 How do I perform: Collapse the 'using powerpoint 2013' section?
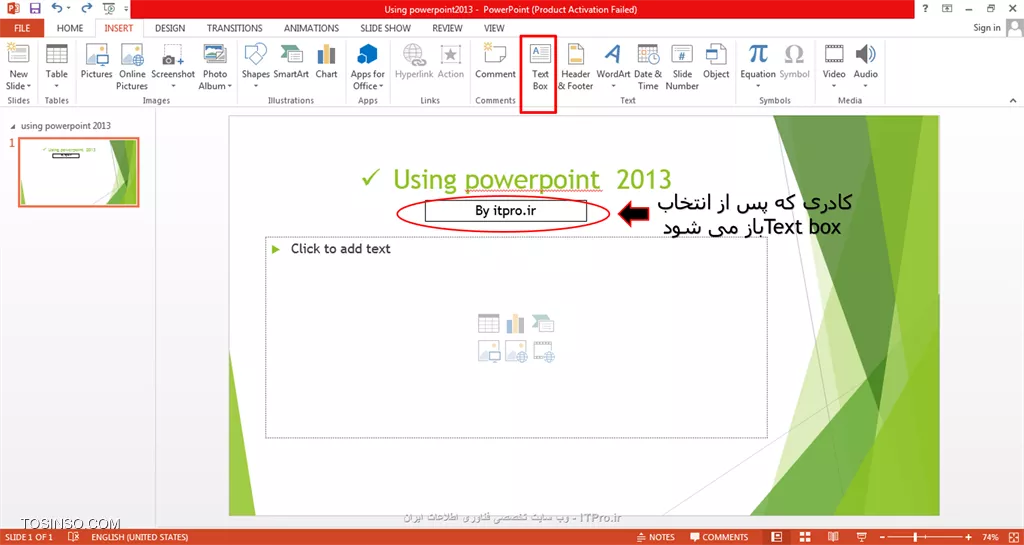click(15, 125)
